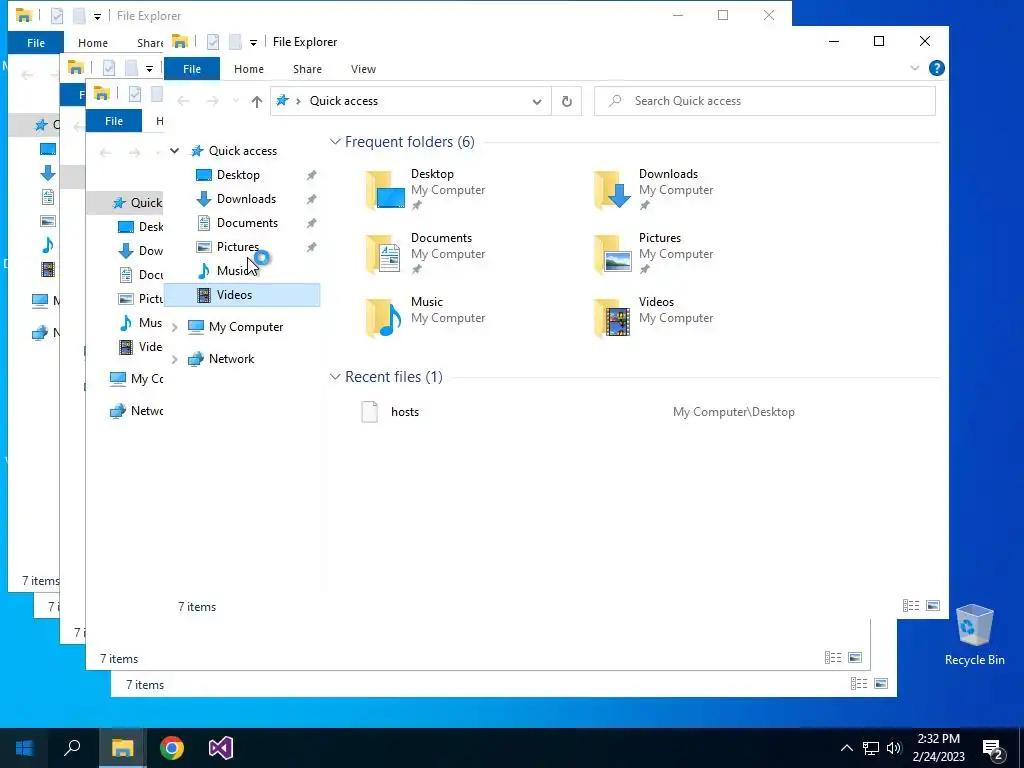
Task: Click the New folder quick access toolbar icon
Action: click(235, 42)
